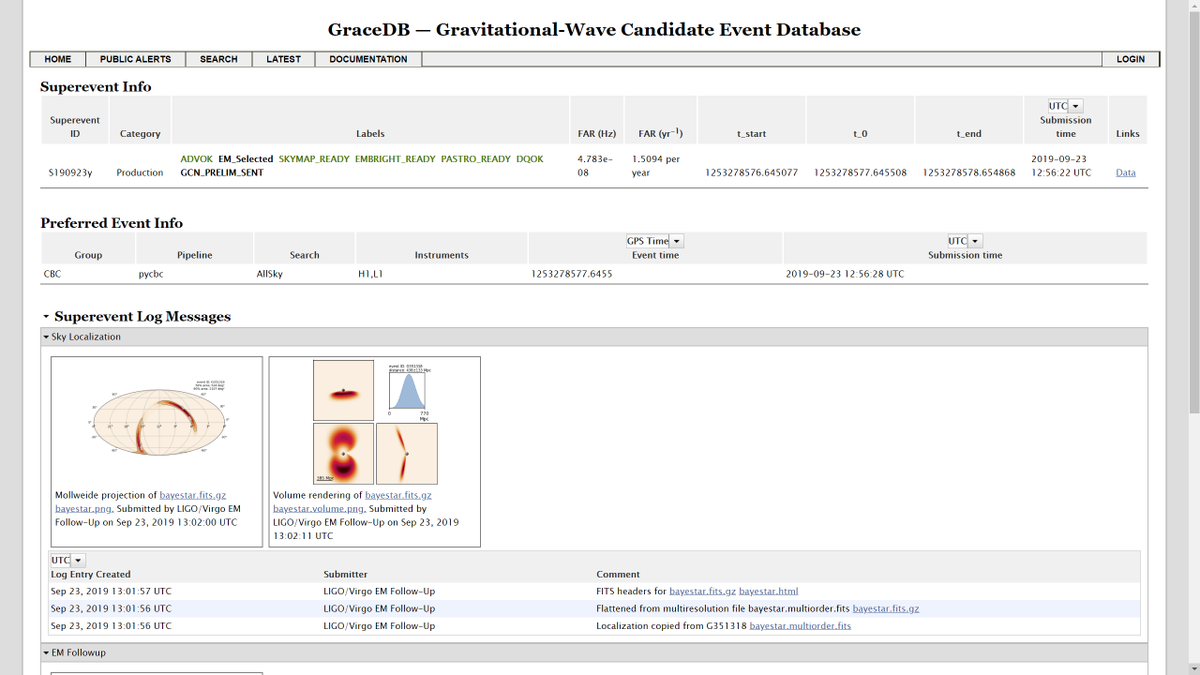Open the UTC dropdown above Log Entry Created
1200x675 pixels.
point(68,560)
